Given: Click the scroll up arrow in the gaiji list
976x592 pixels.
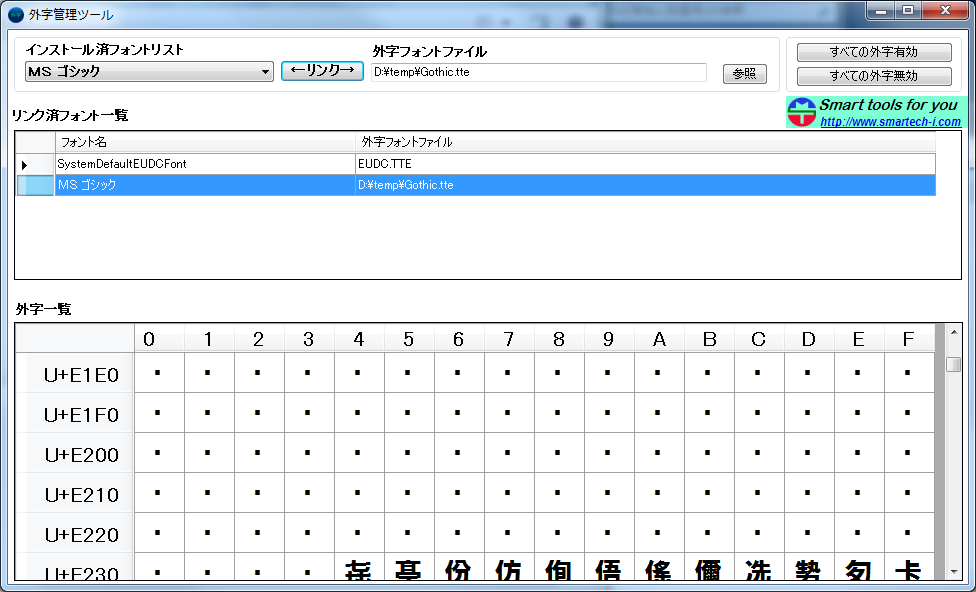Looking at the screenshot, I should coord(954,332).
